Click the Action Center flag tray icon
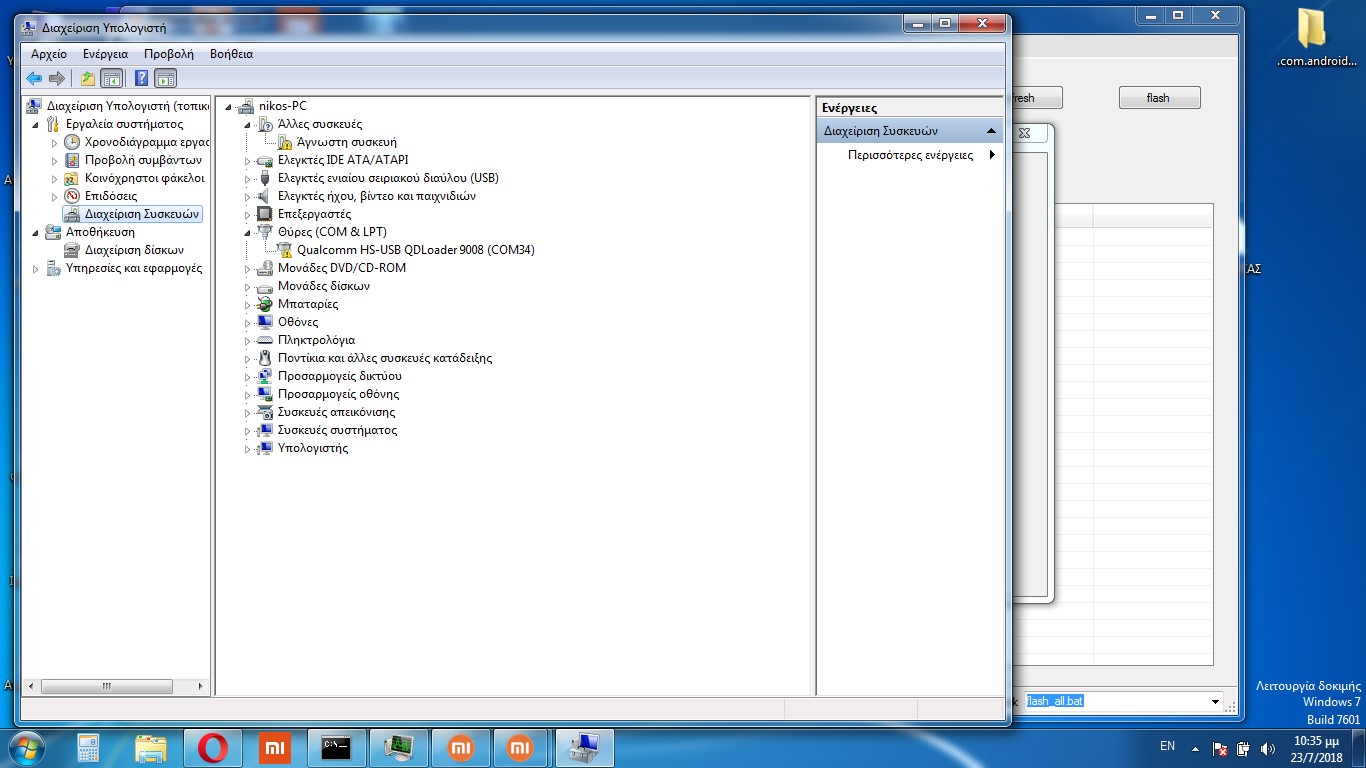 point(1220,748)
